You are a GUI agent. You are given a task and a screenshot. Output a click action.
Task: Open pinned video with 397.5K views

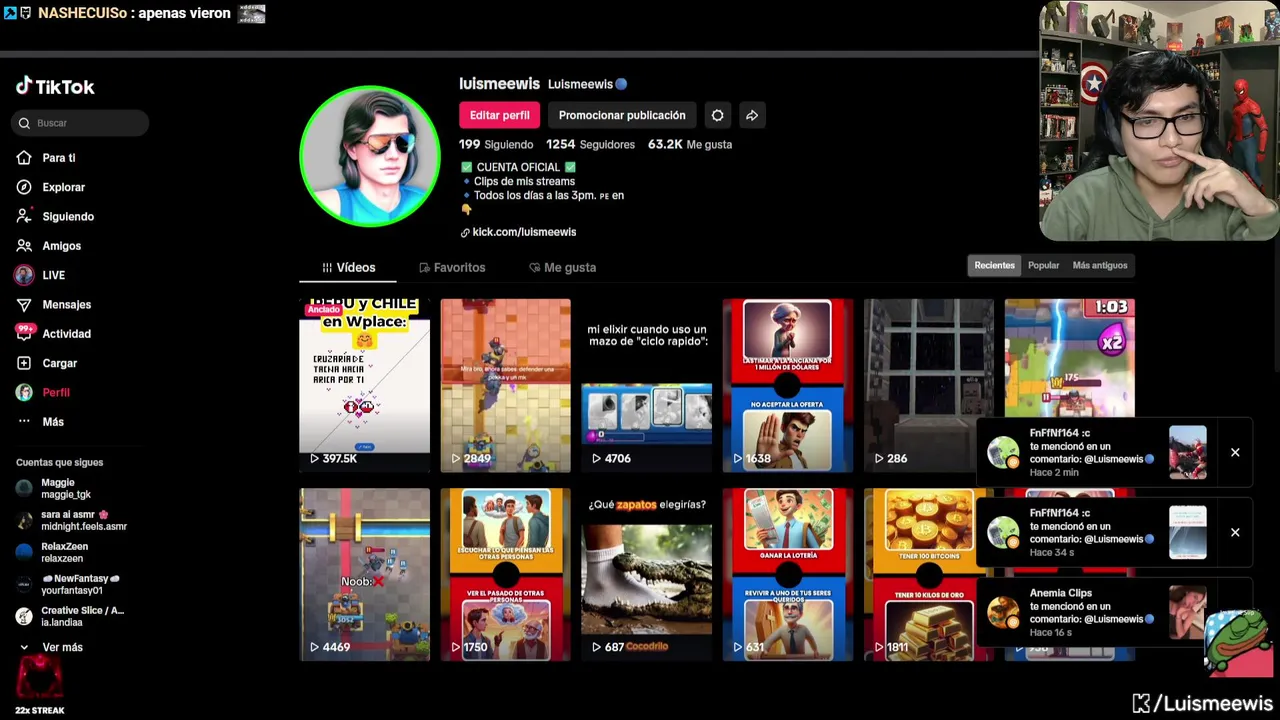click(x=364, y=385)
